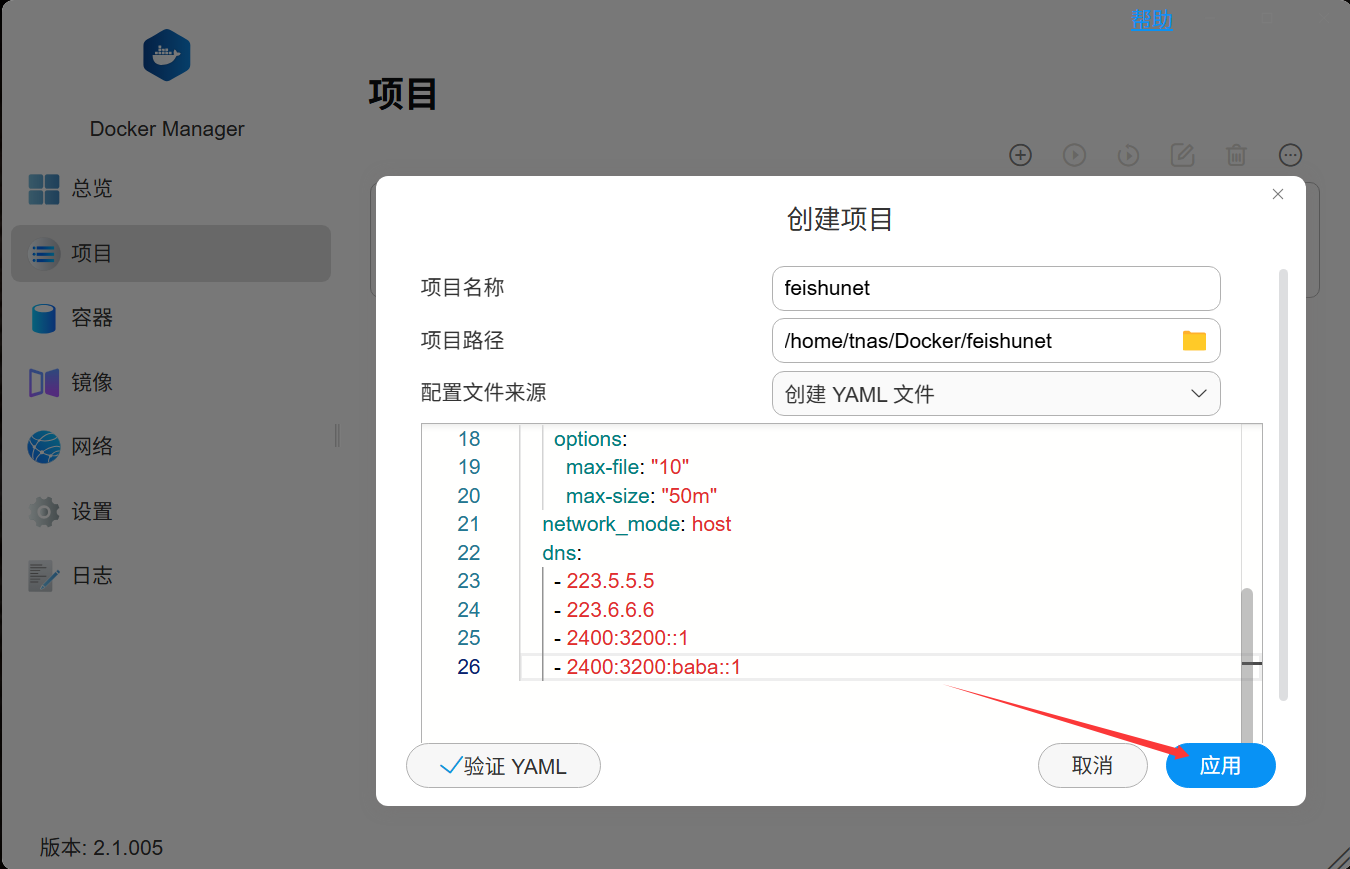Expand the 配置文件来源 dropdown
Viewport: 1350px width, 869px height.
(x=996, y=394)
